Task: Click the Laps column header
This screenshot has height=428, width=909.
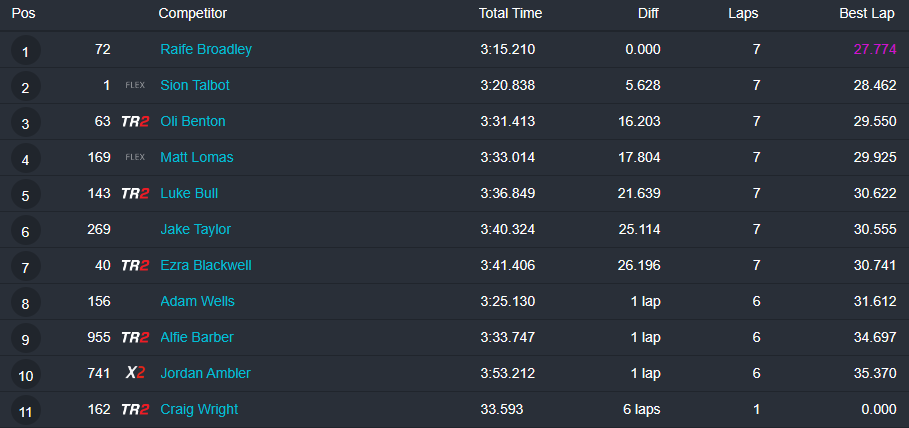Action: (x=743, y=13)
